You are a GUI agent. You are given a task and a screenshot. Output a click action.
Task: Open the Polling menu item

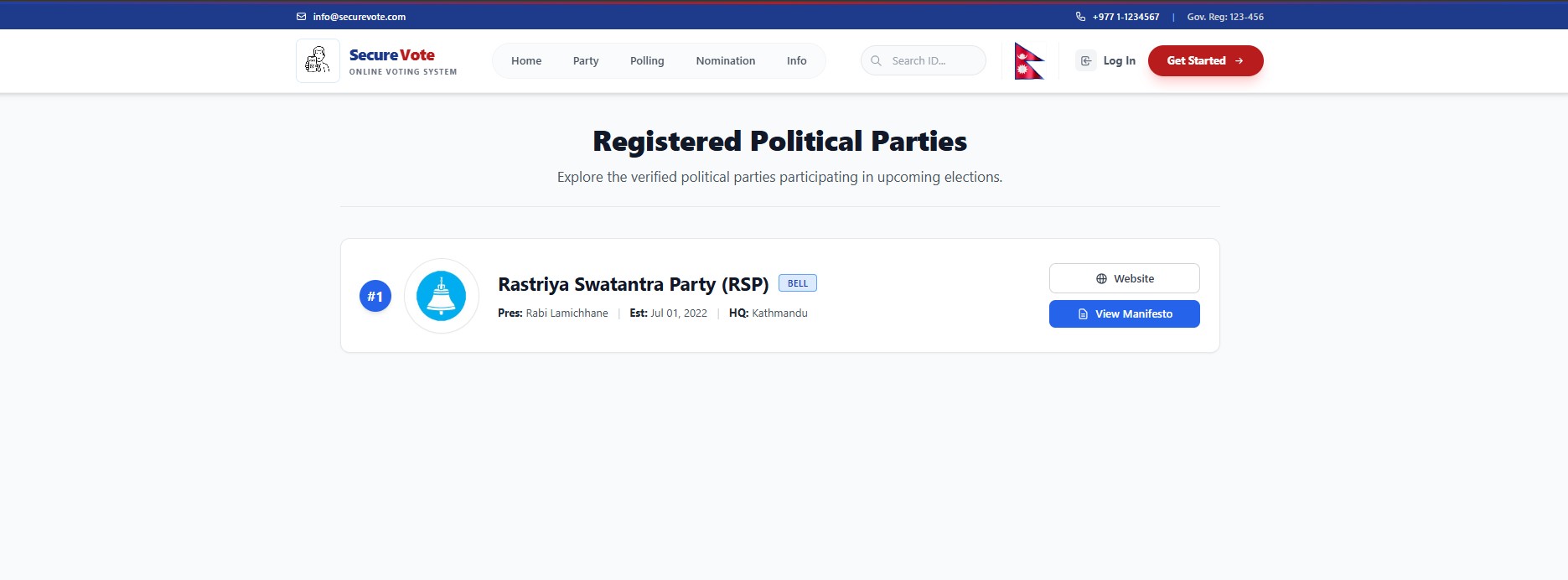(x=647, y=61)
